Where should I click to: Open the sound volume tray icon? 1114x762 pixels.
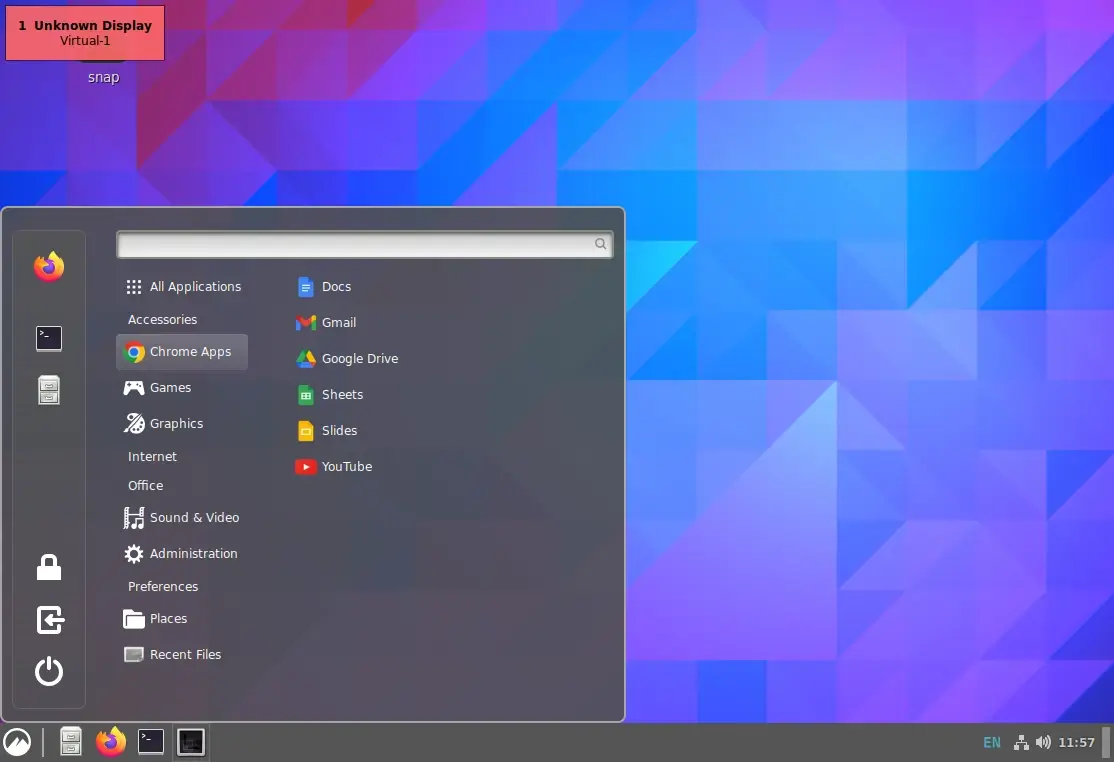(x=1043, y=743)
